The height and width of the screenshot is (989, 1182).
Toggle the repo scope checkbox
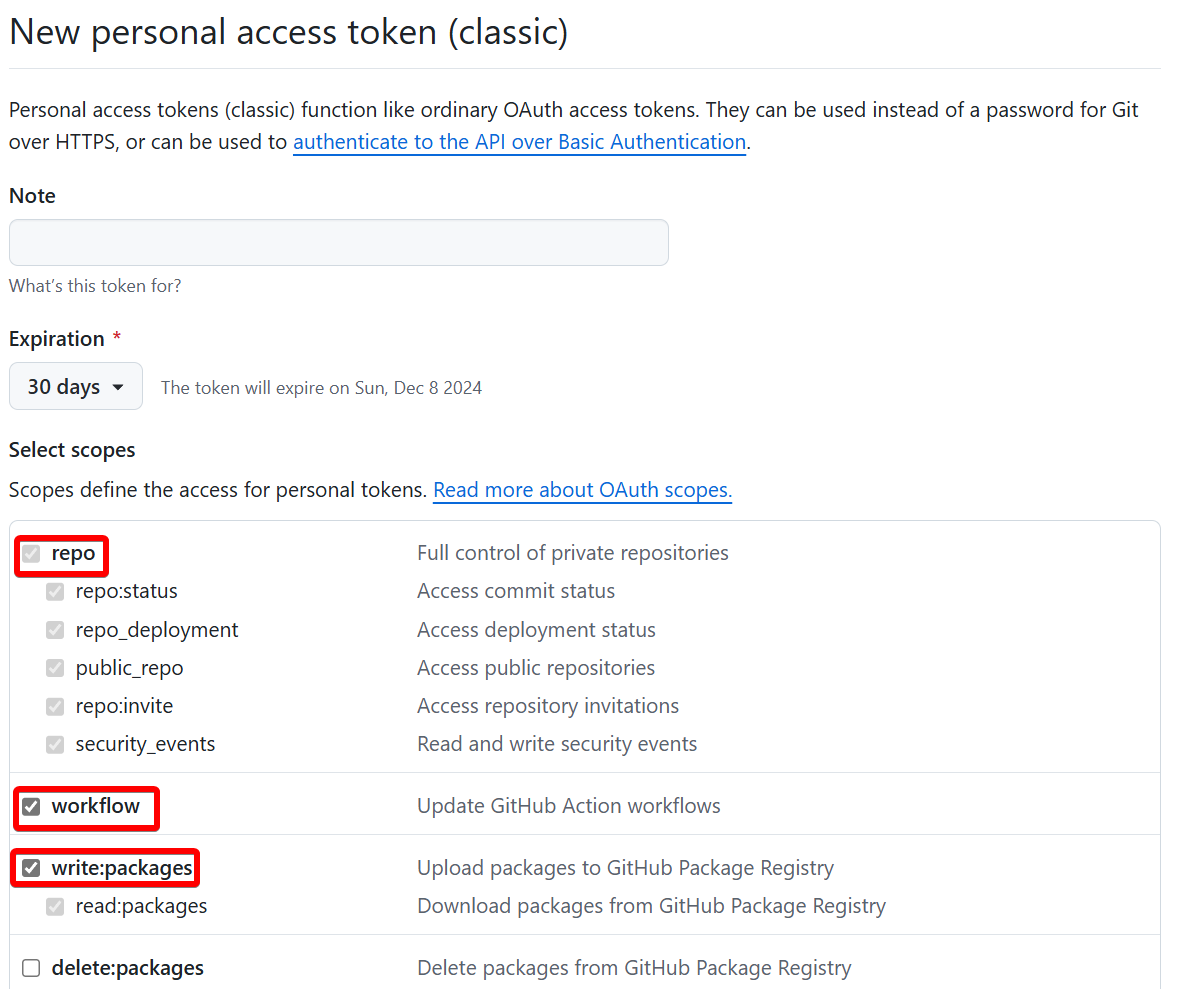click(31, 554)
